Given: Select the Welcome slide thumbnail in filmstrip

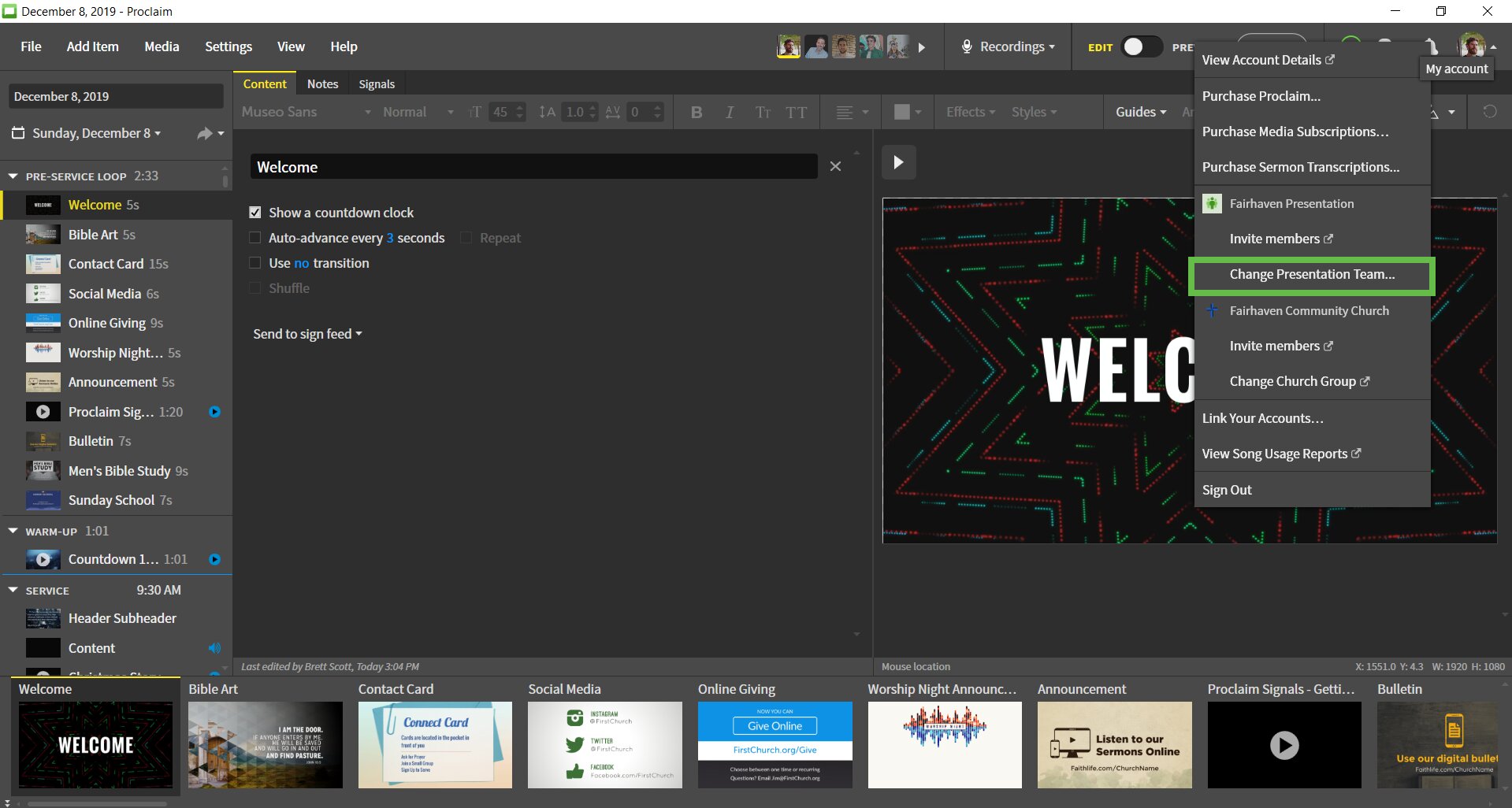Looking at the screenshot, I should [x=95, y=744].
